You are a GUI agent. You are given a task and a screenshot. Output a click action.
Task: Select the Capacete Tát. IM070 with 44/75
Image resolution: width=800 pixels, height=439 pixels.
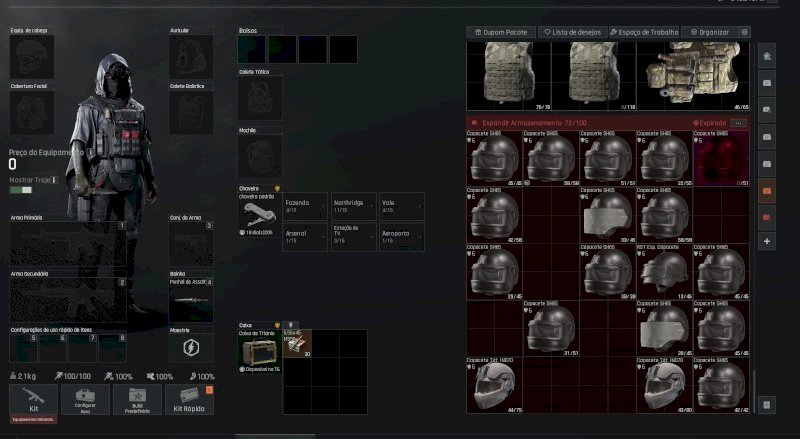point(494,385)
